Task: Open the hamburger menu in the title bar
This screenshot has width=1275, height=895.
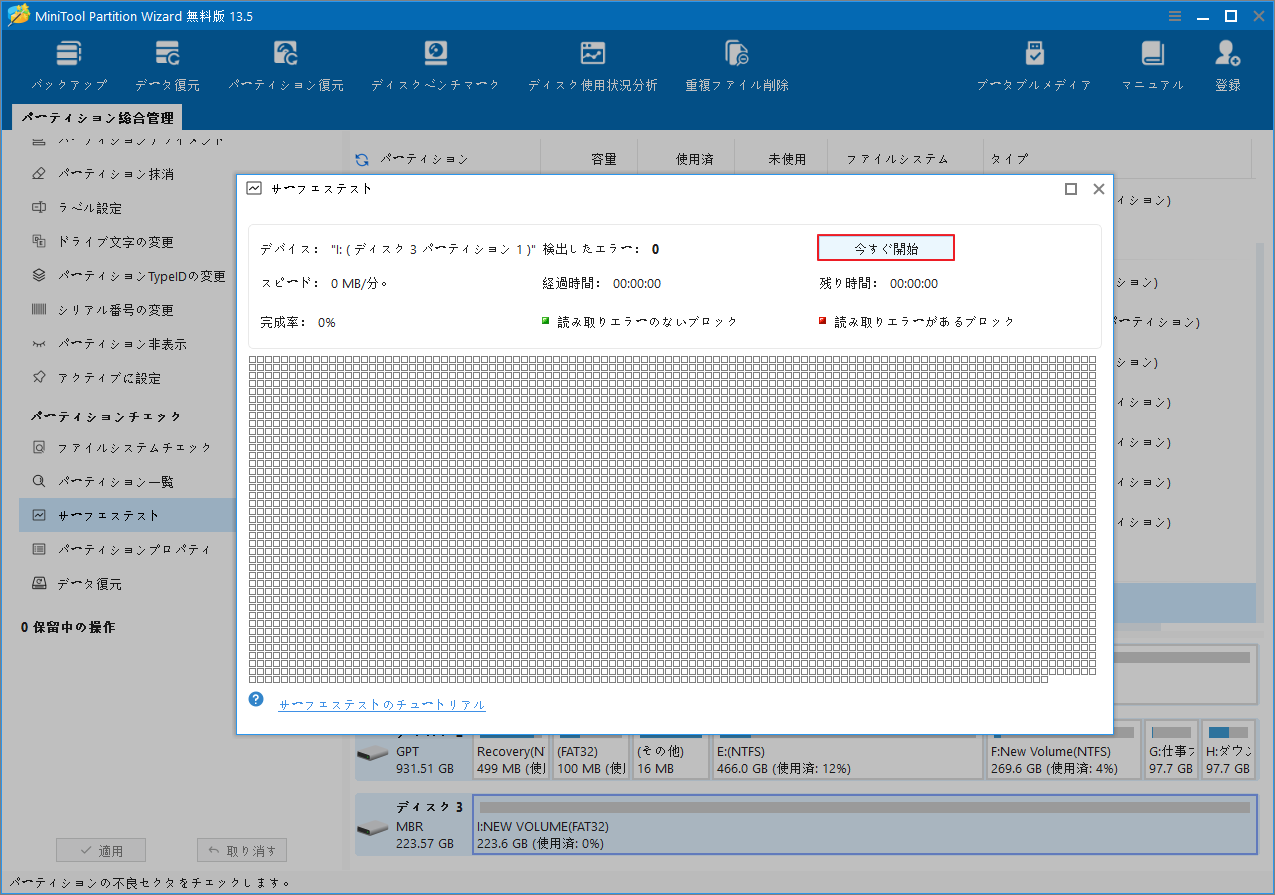Action: pos(1174,15)
